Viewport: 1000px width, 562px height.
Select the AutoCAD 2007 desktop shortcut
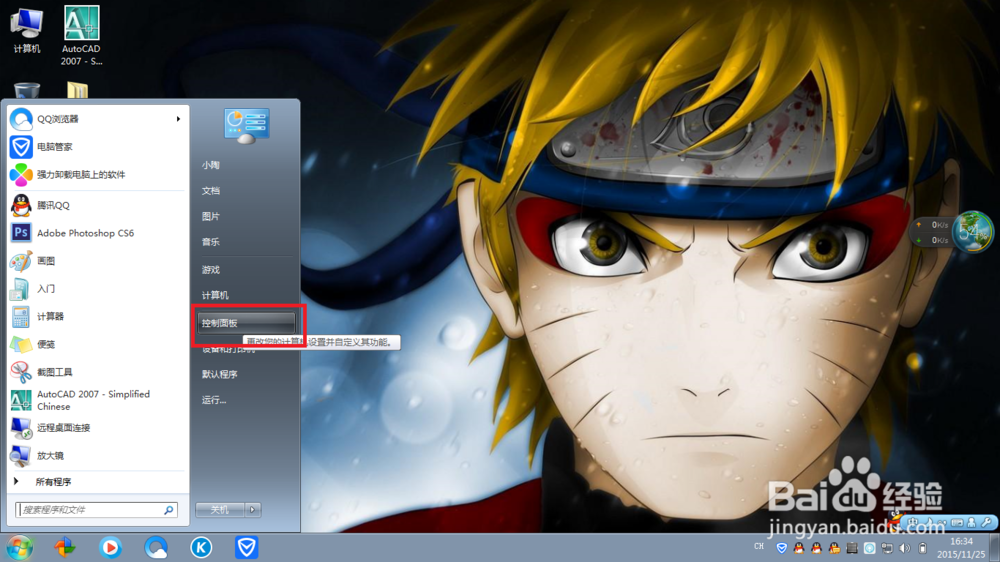pyautogui.click(x=81, y=35)
